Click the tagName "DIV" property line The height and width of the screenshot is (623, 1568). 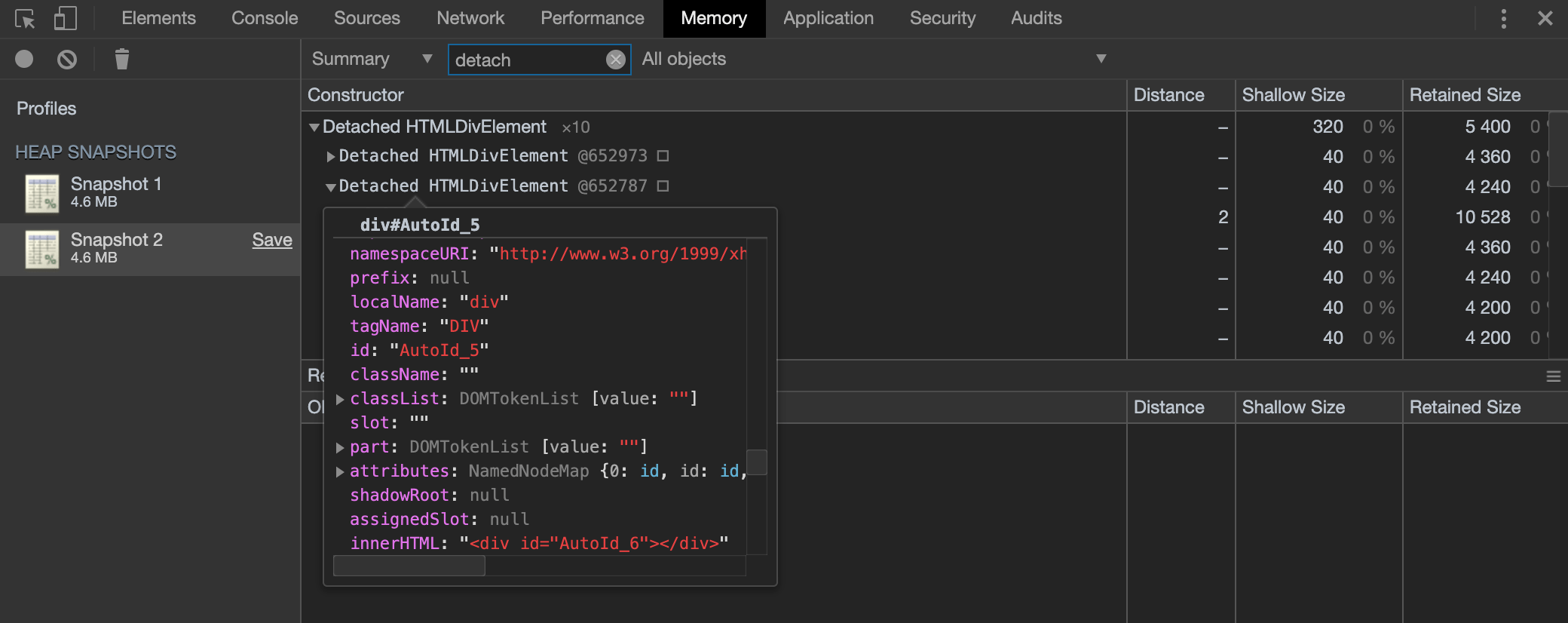point(419,327)
